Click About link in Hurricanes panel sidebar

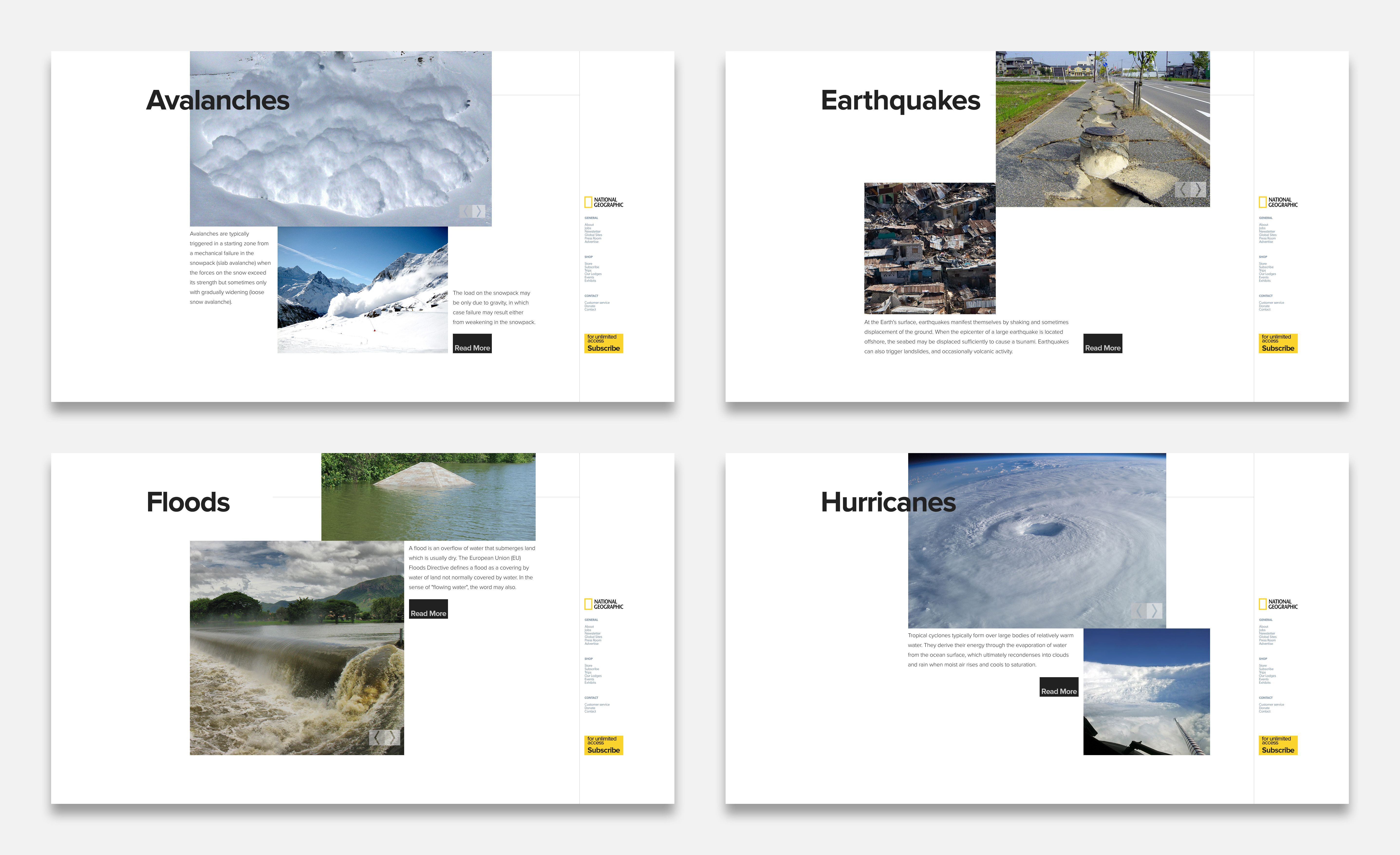[1264, 627]
